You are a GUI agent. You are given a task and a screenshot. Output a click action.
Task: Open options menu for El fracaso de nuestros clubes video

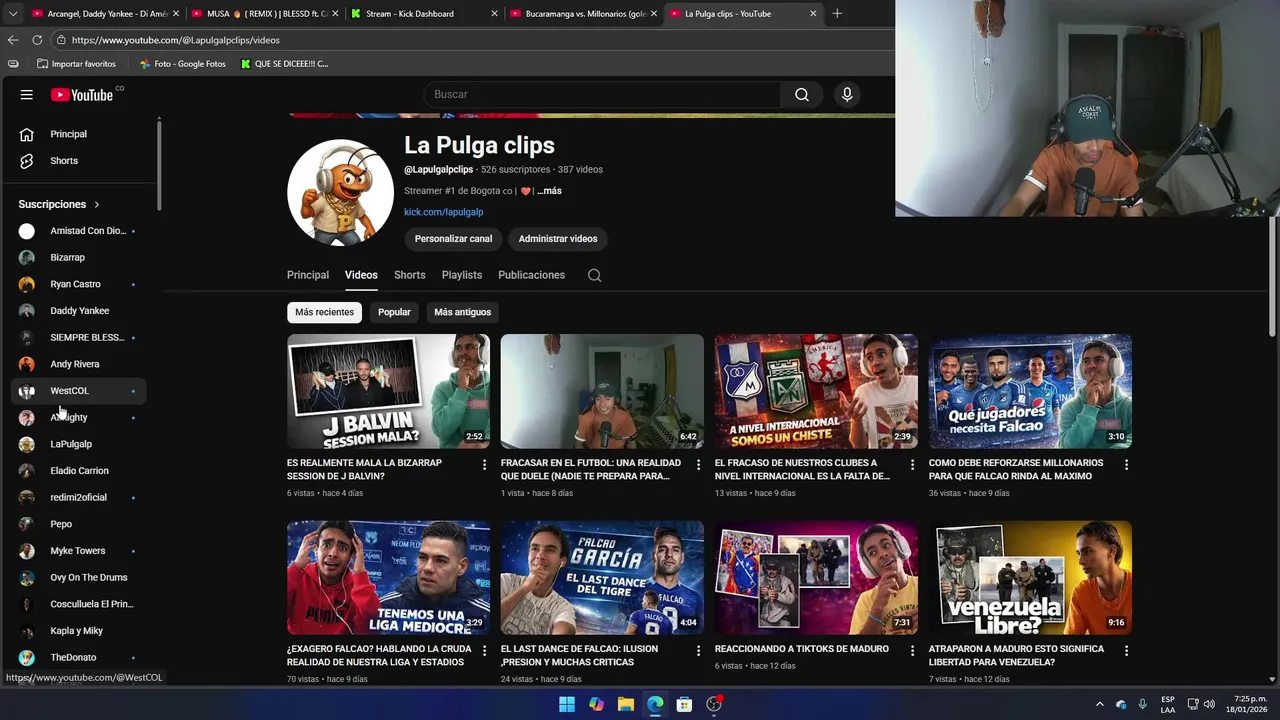click(912, 465)
